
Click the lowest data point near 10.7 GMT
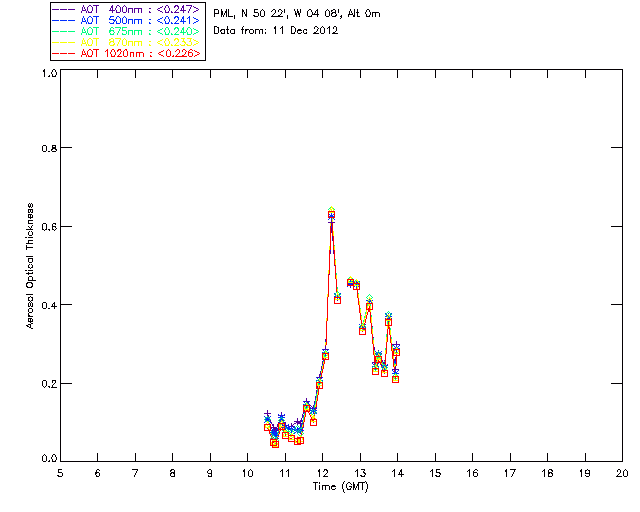coord(275,444)
